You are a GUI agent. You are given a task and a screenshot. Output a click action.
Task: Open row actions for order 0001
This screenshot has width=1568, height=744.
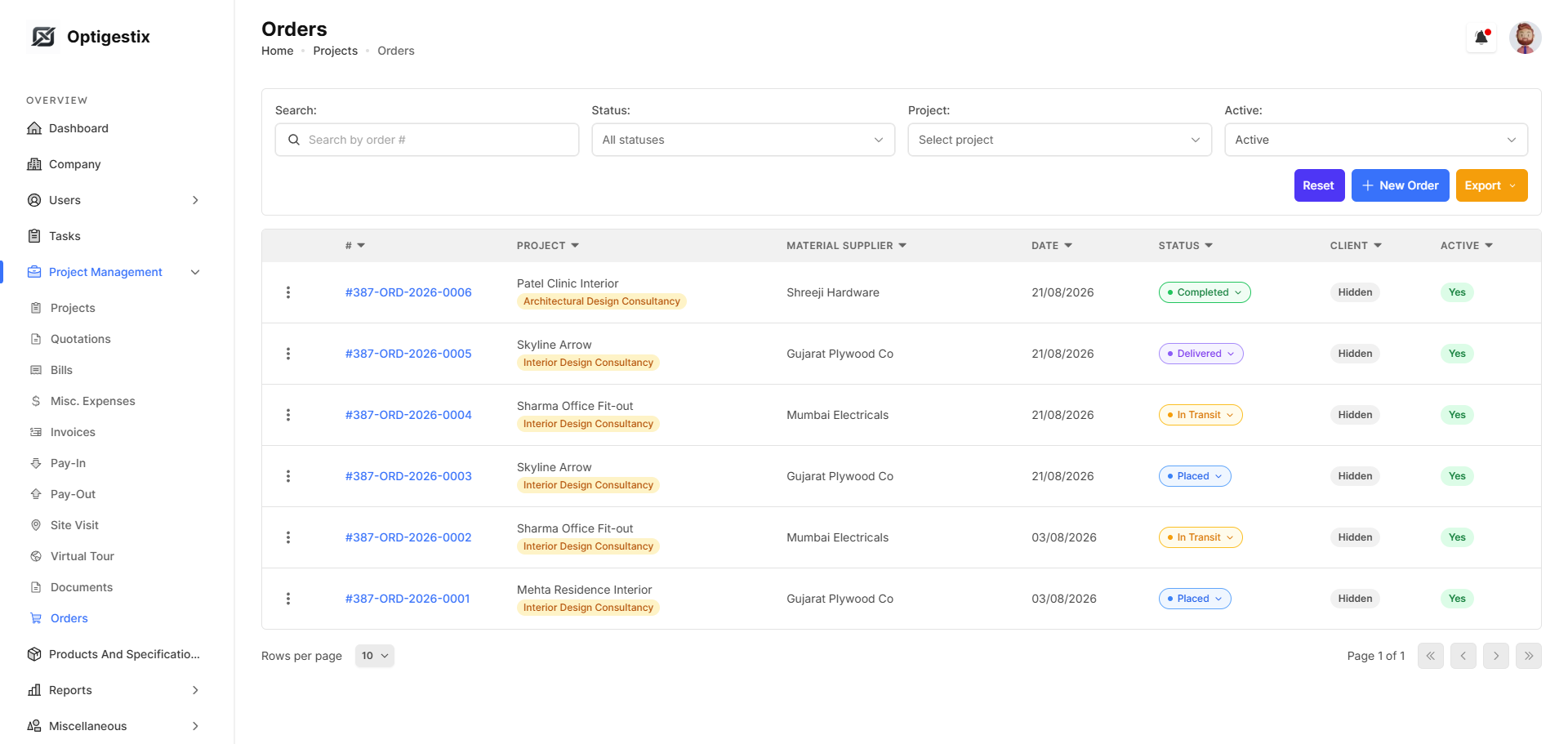288,599
